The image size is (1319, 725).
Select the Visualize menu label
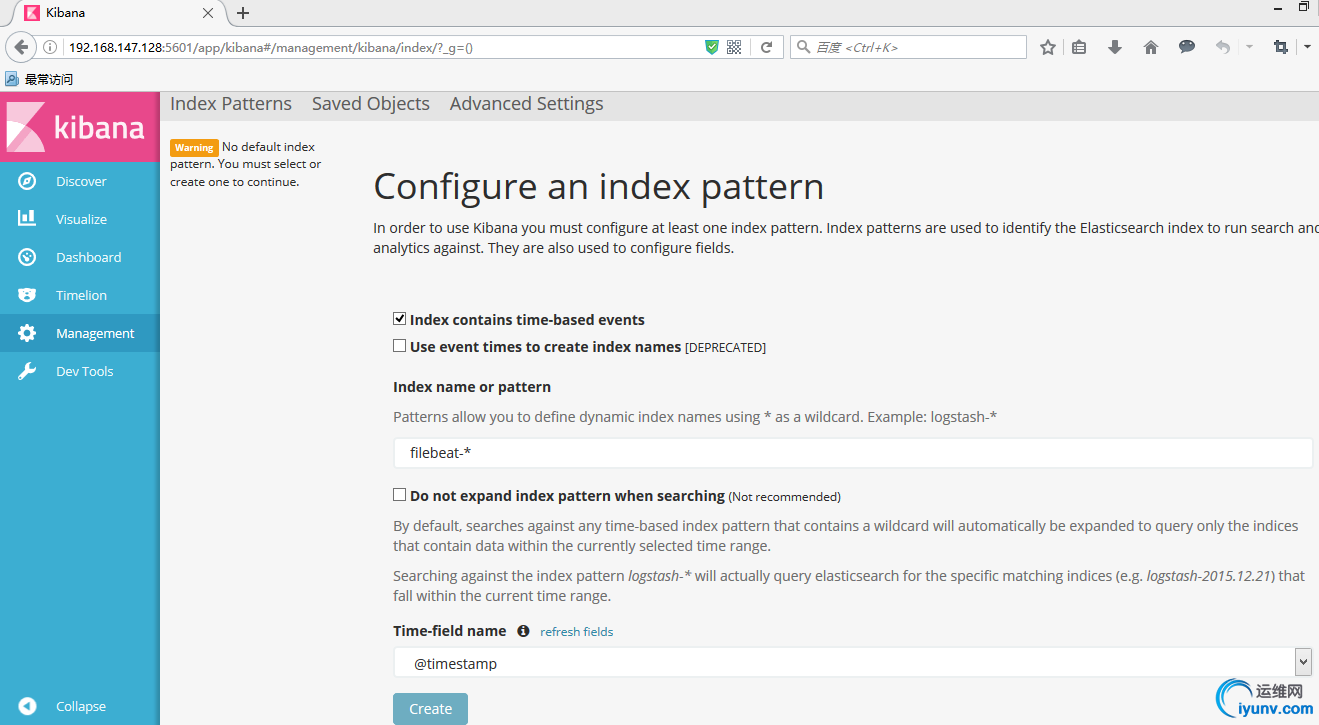pos(81,219)
